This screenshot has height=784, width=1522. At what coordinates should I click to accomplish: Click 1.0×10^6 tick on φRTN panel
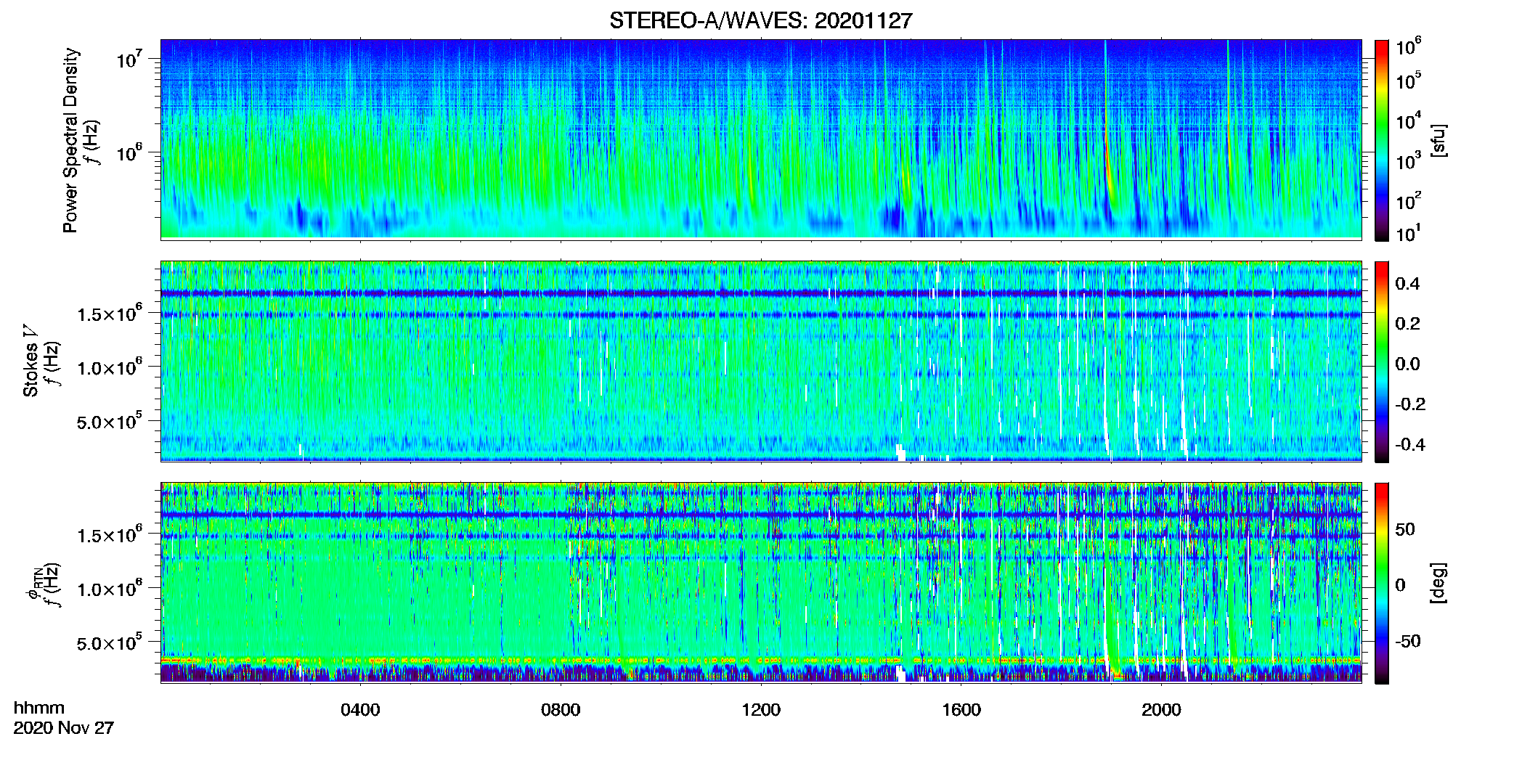click(x=110, y=589)
